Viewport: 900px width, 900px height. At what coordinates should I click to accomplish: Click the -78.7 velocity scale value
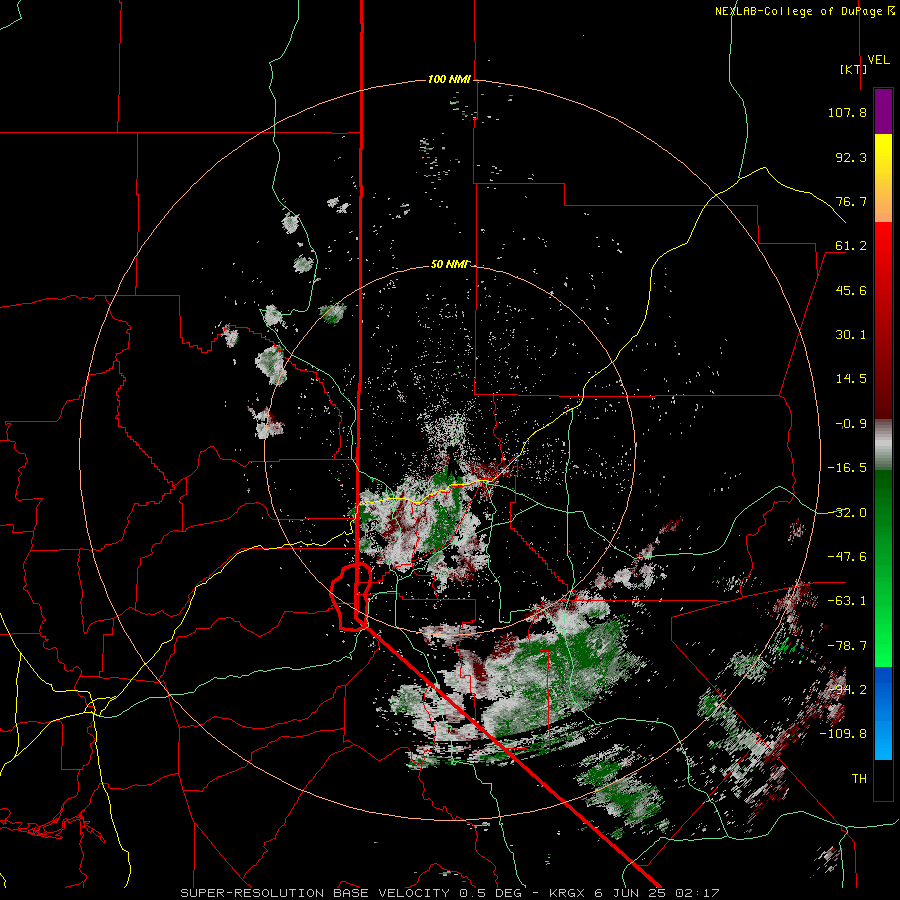tap(847, 646)
